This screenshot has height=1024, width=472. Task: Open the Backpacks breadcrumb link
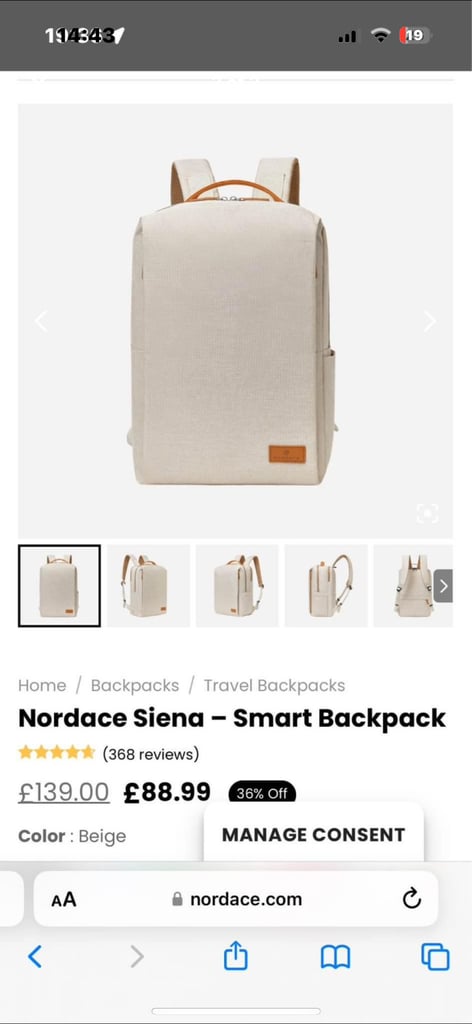(x=134, y=686)
